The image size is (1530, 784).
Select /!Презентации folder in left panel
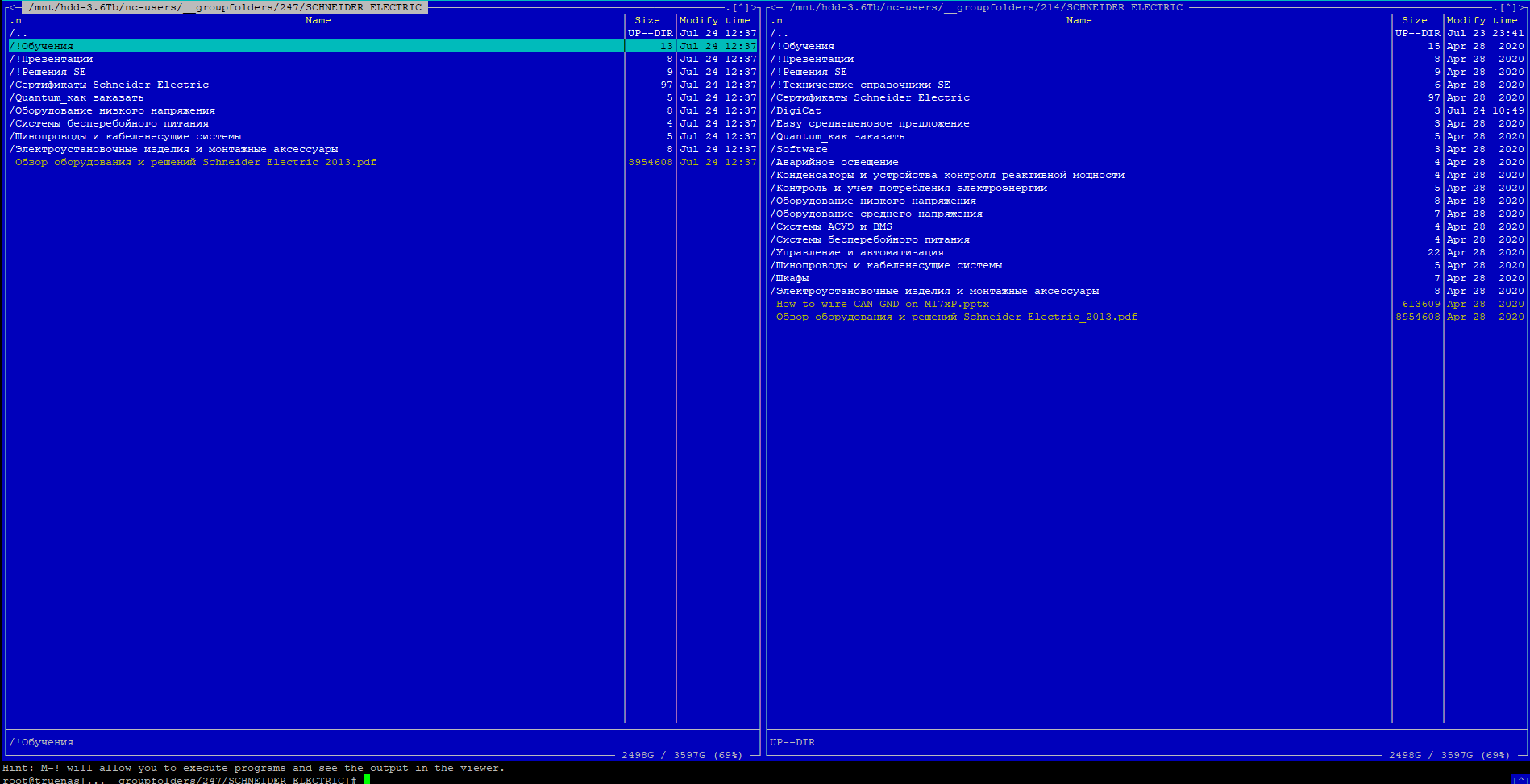[x=383, y=59]
